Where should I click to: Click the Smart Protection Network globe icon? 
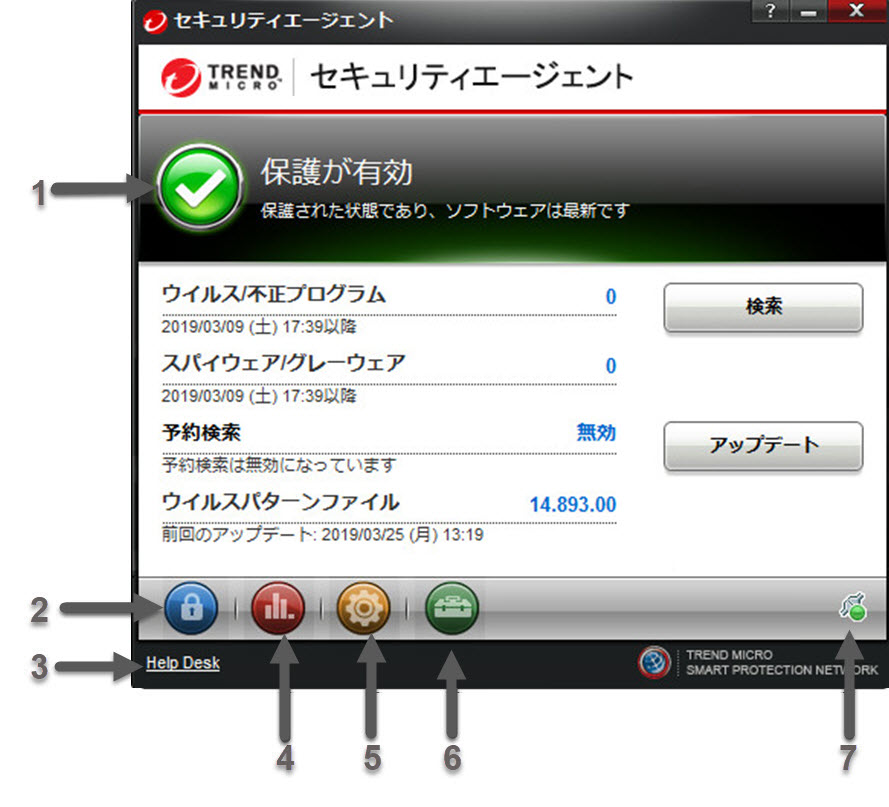[x=655, y=663]
